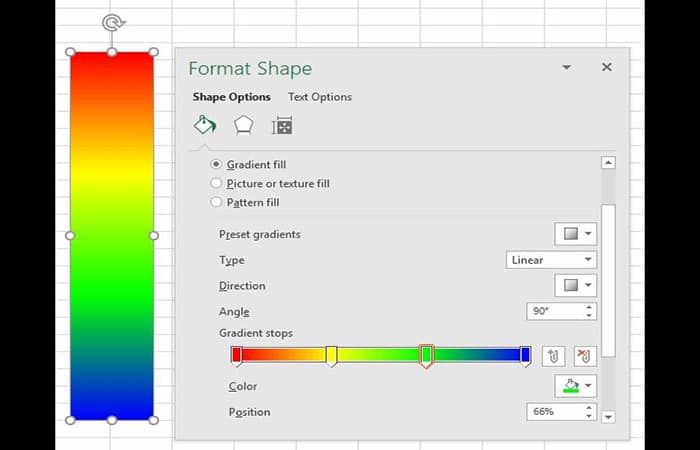Click the pane scrollbar down arrow

(x=608, y=417)
